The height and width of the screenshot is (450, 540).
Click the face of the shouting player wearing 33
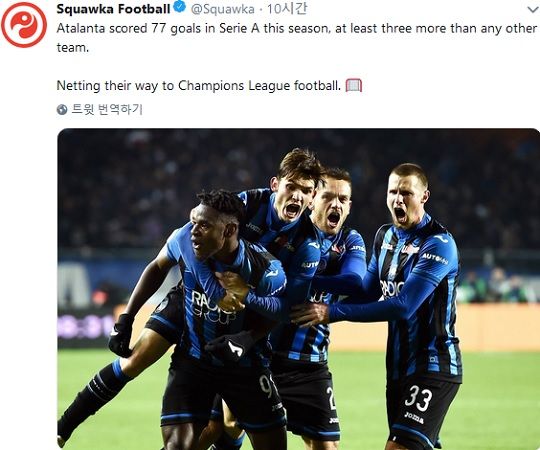pos(404,202)
